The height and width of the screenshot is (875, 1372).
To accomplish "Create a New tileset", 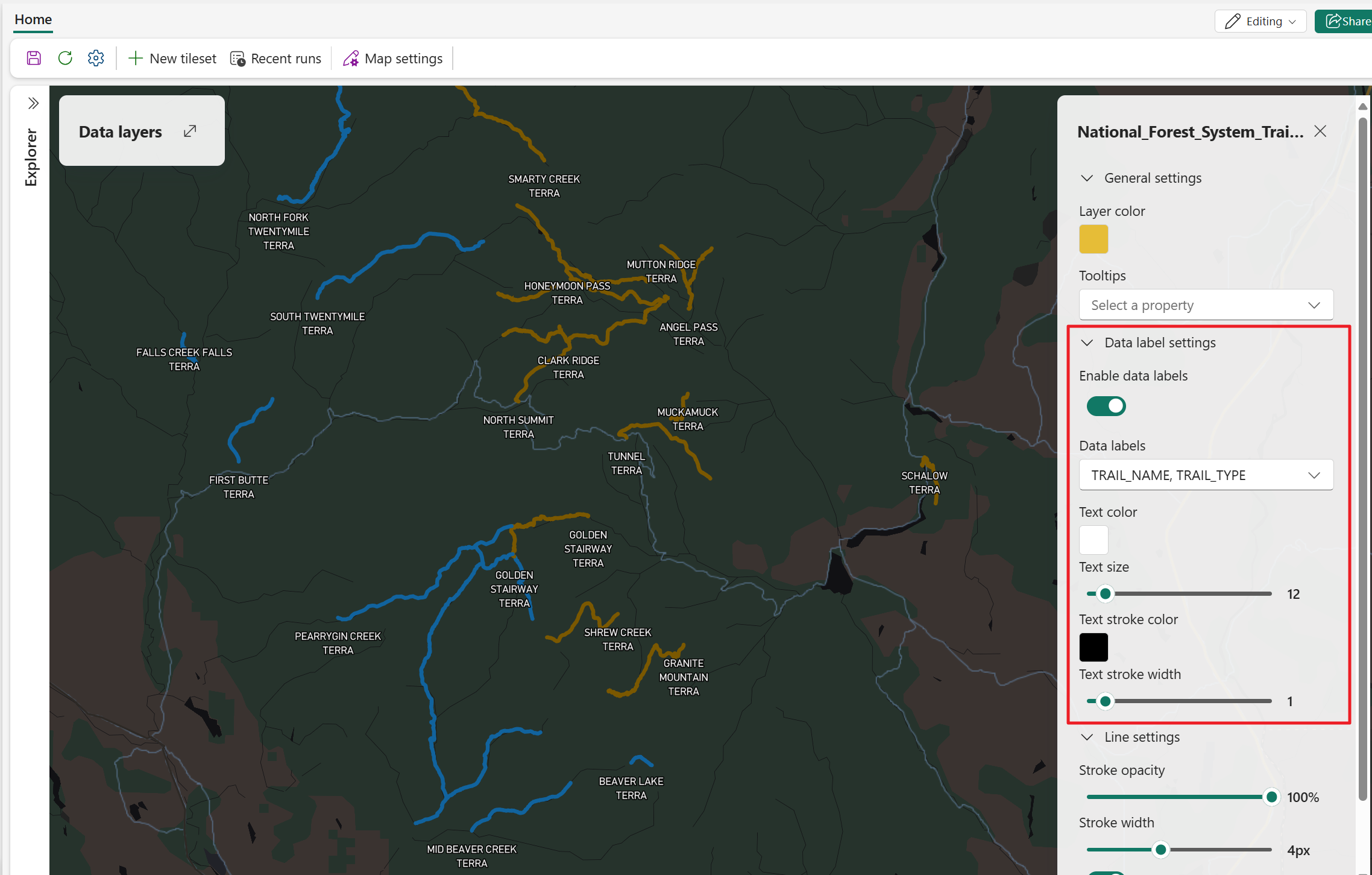I will pos(172,58).
